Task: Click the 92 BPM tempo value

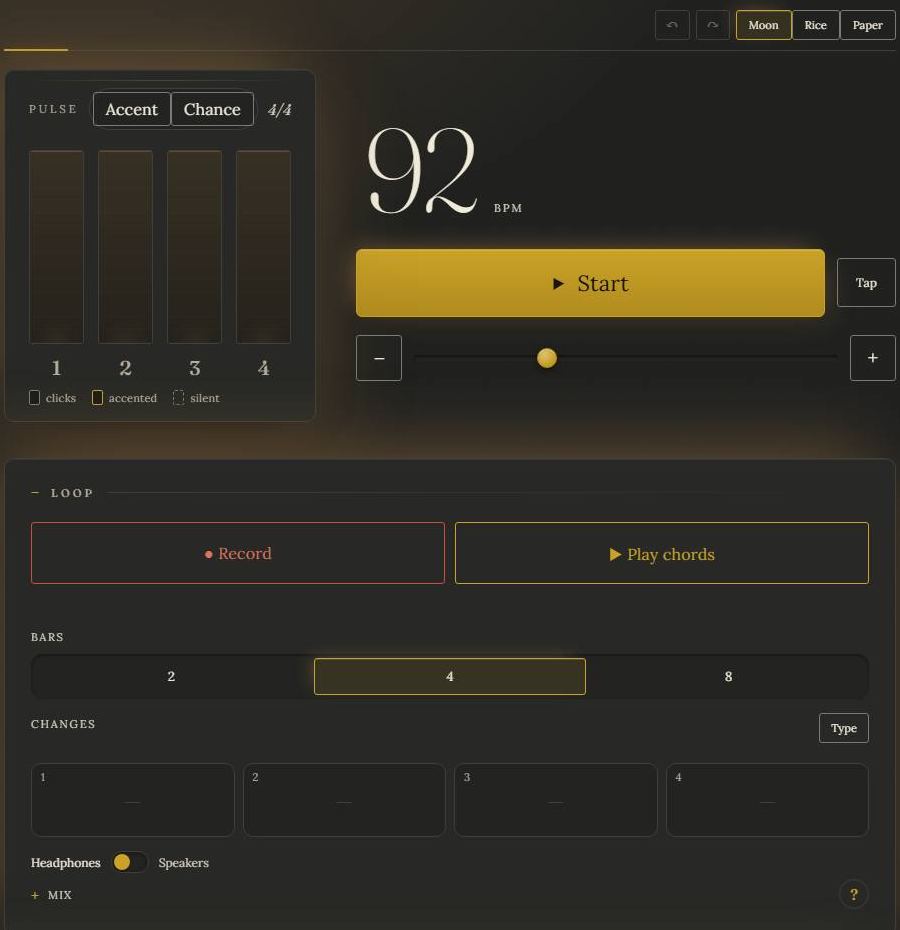Action: pyautogui.click(x=422, y=171)
